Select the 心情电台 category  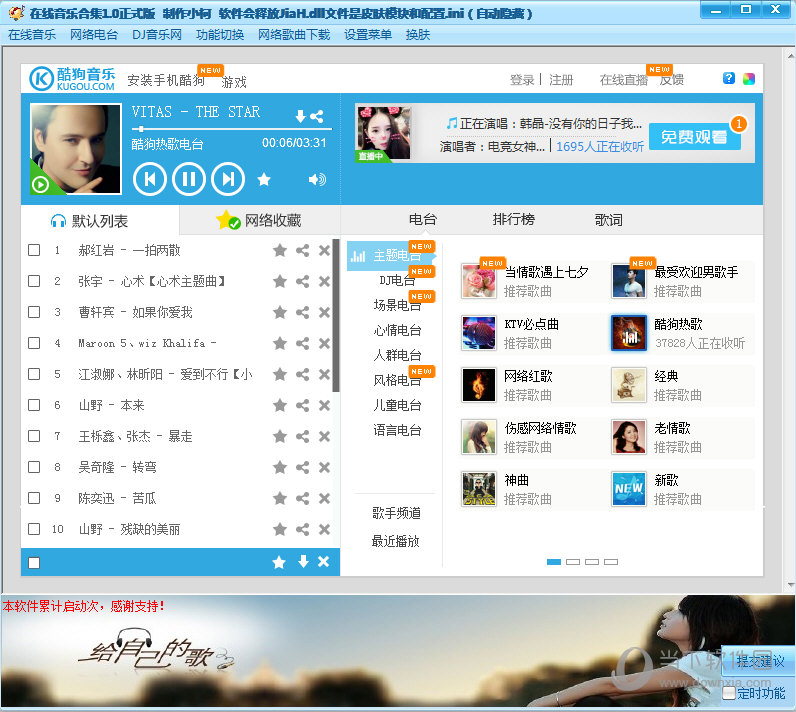click(397, 330)
